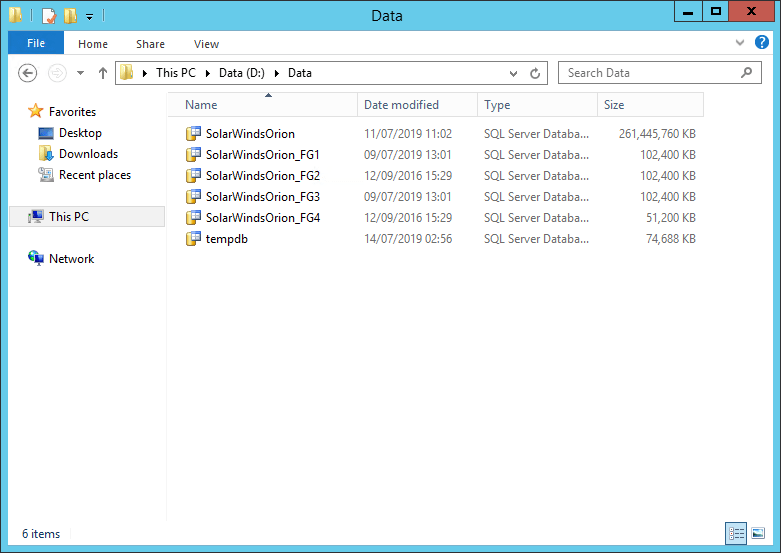The height and width of the screenshot is (553, 781).
Task: Click the folder icon in address bar
Action: (x=127, y=73)
